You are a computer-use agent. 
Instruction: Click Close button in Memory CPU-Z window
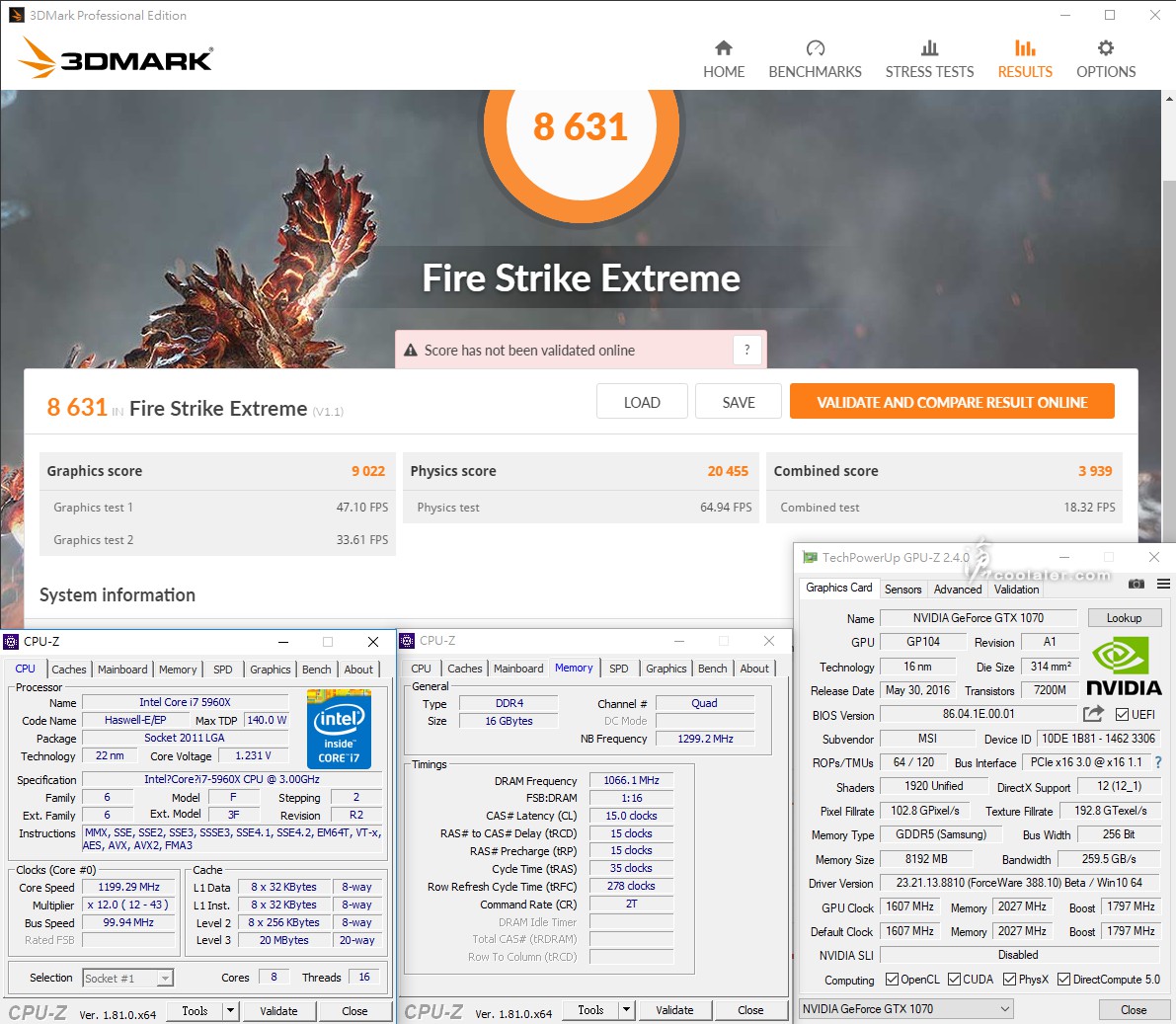point(750,1010)
